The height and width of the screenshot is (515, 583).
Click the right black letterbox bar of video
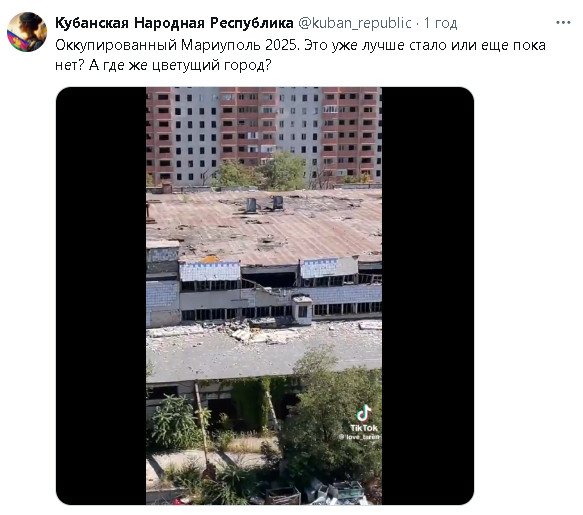428,296
